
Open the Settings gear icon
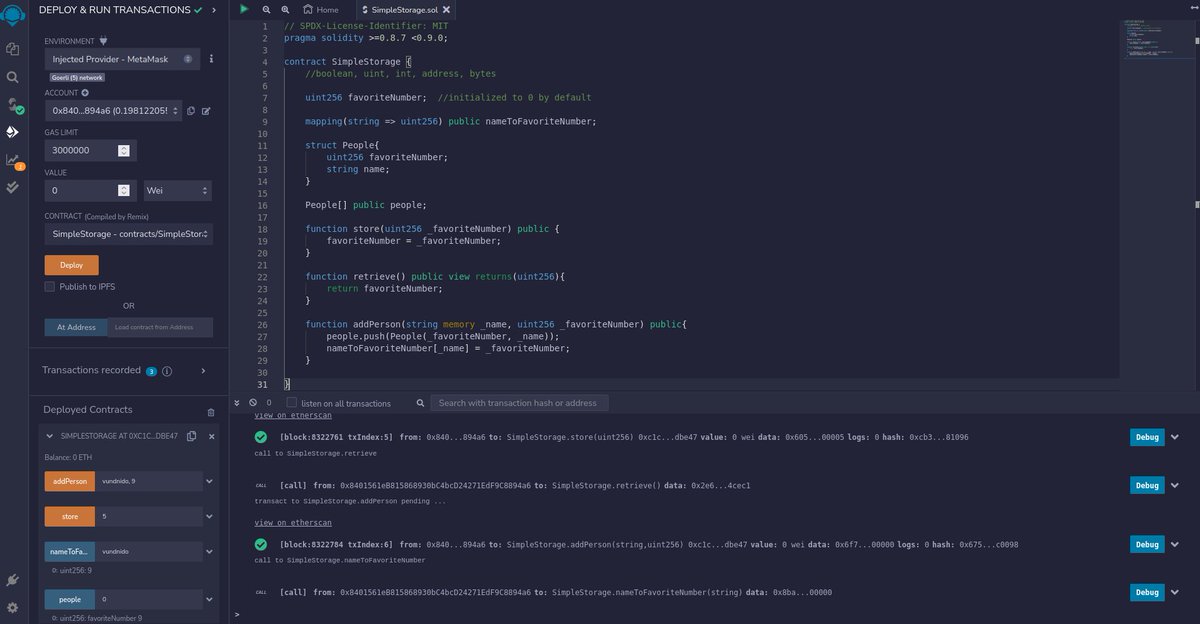click(x=13, y=607)
